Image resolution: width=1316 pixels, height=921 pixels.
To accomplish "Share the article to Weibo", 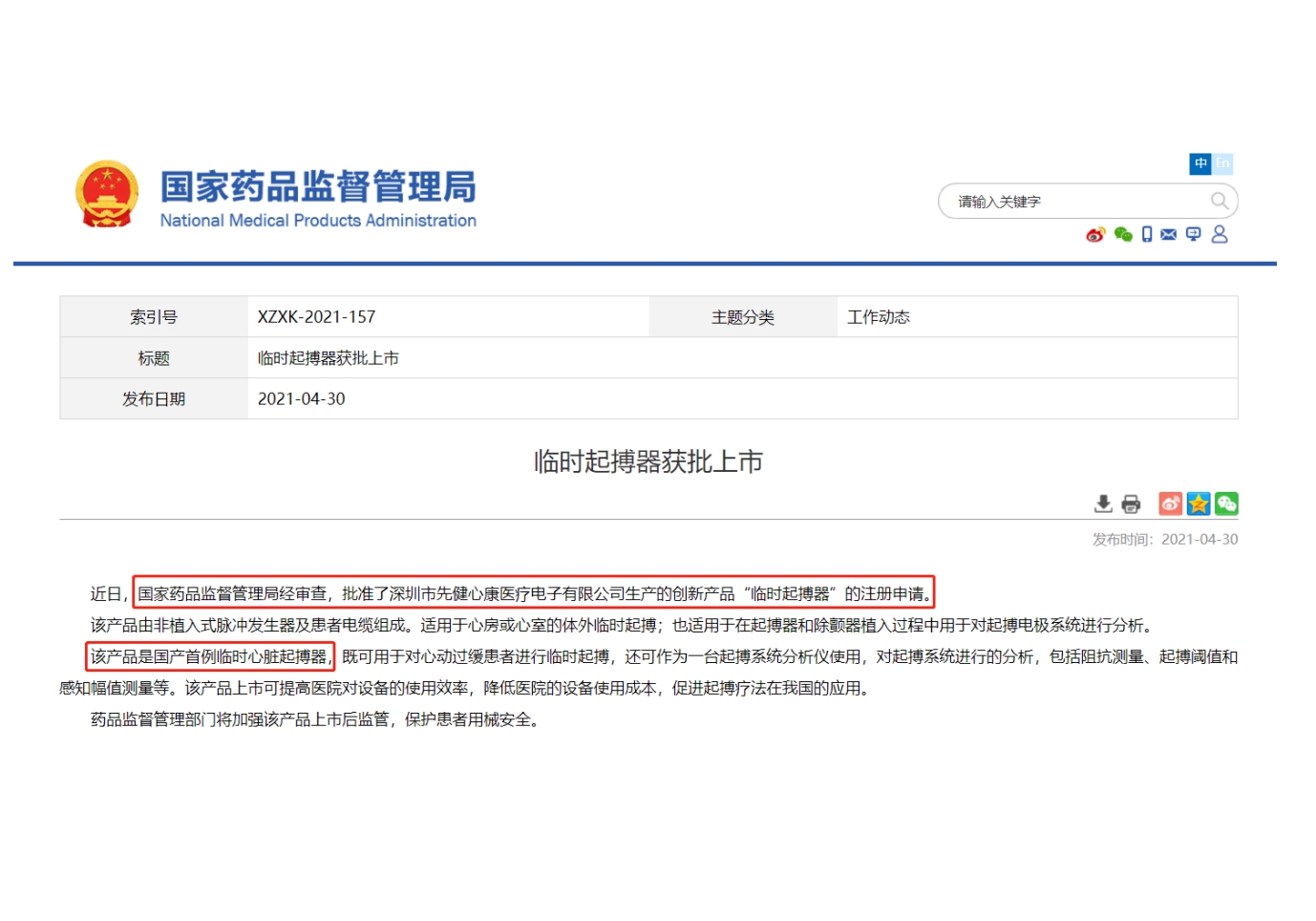I will pos(1170,503).
